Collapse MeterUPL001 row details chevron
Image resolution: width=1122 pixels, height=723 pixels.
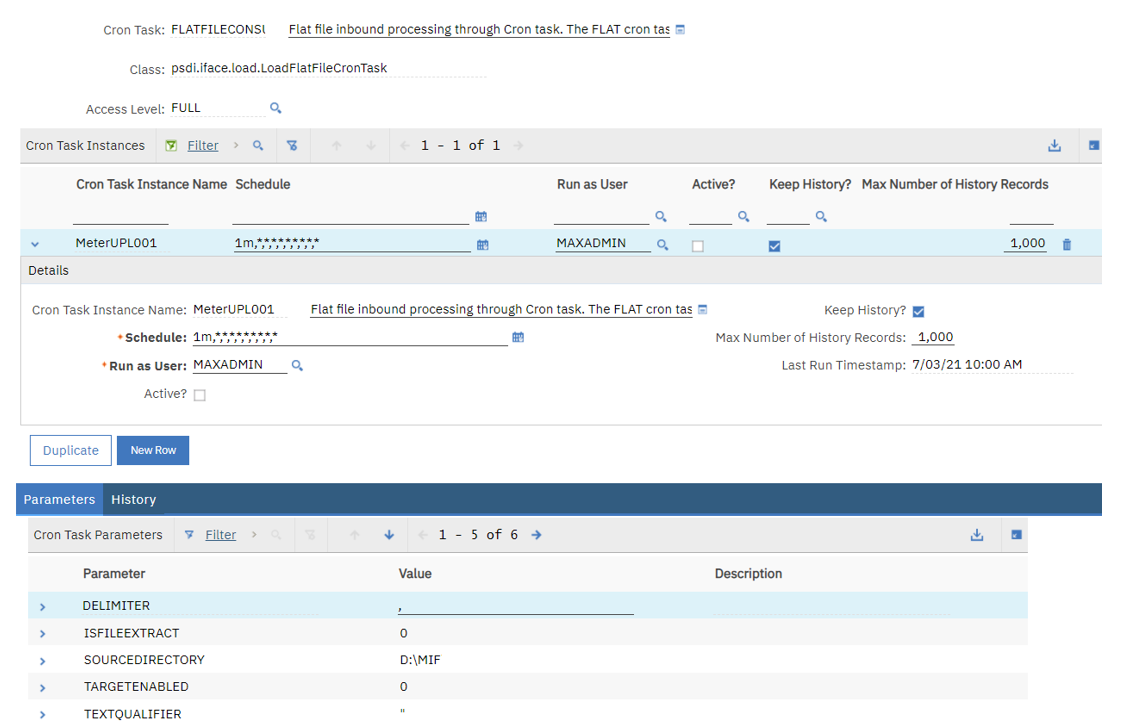pyautogui.click(x=35, y=244)
